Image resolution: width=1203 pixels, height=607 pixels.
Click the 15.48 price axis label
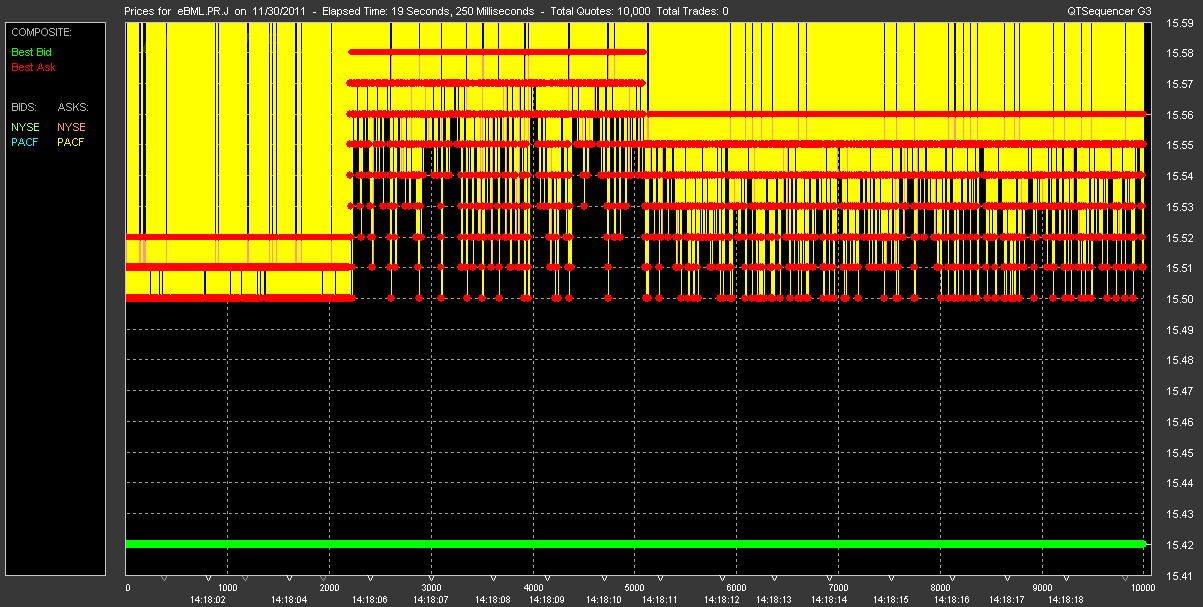coord(1180,360)
